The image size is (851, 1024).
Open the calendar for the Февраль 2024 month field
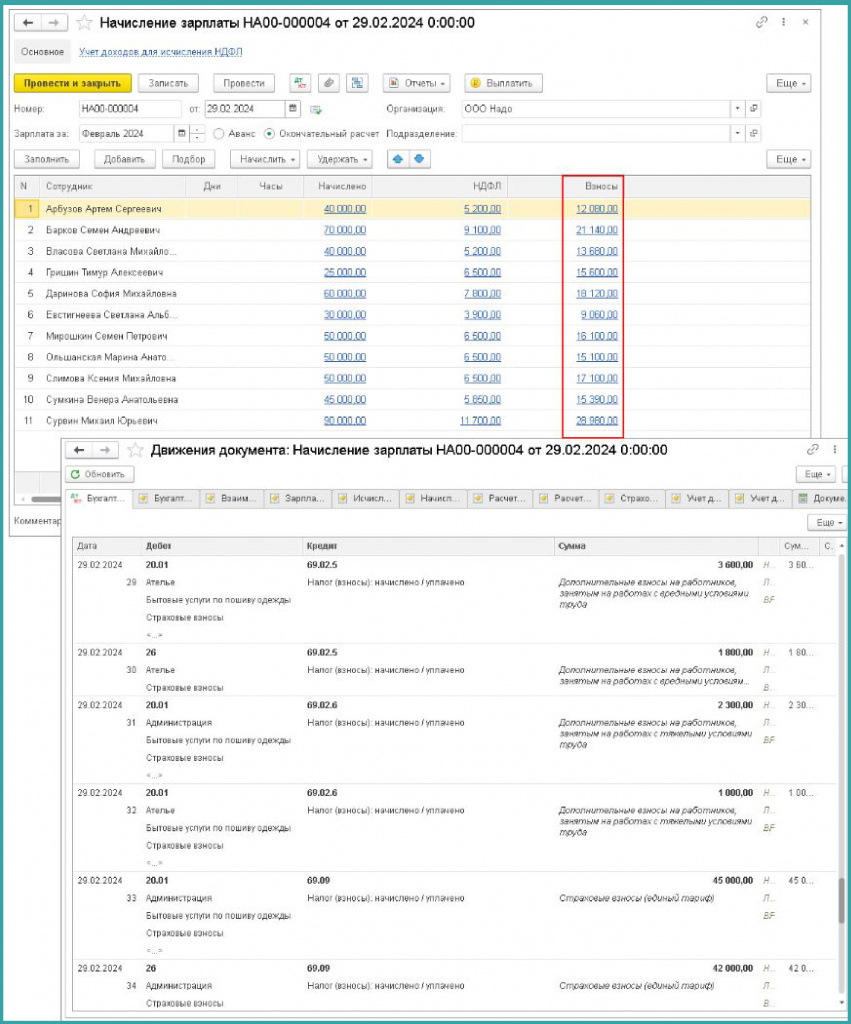click(x=182, y=134)
